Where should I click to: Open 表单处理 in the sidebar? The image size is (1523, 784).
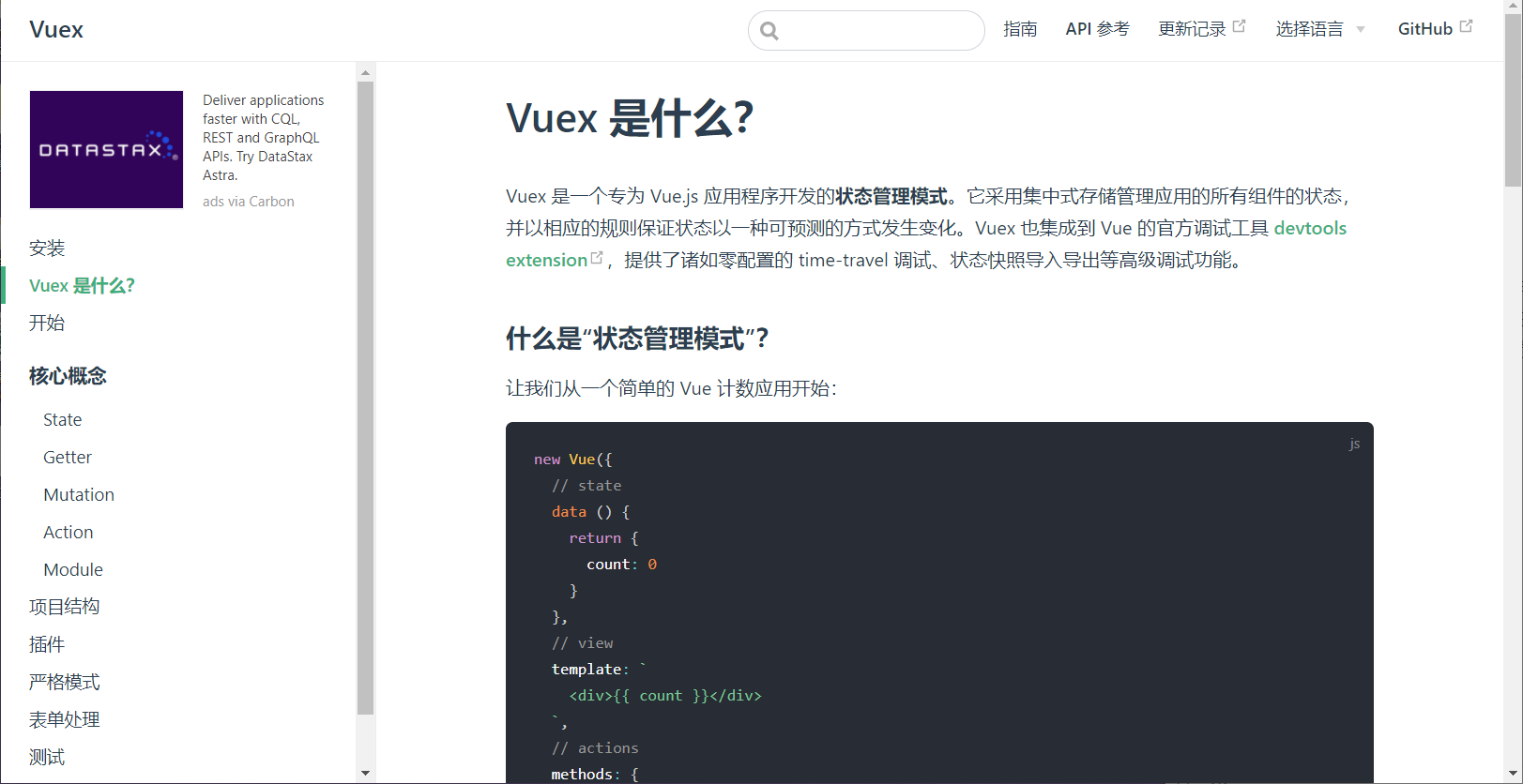click(x=65, y=719)
